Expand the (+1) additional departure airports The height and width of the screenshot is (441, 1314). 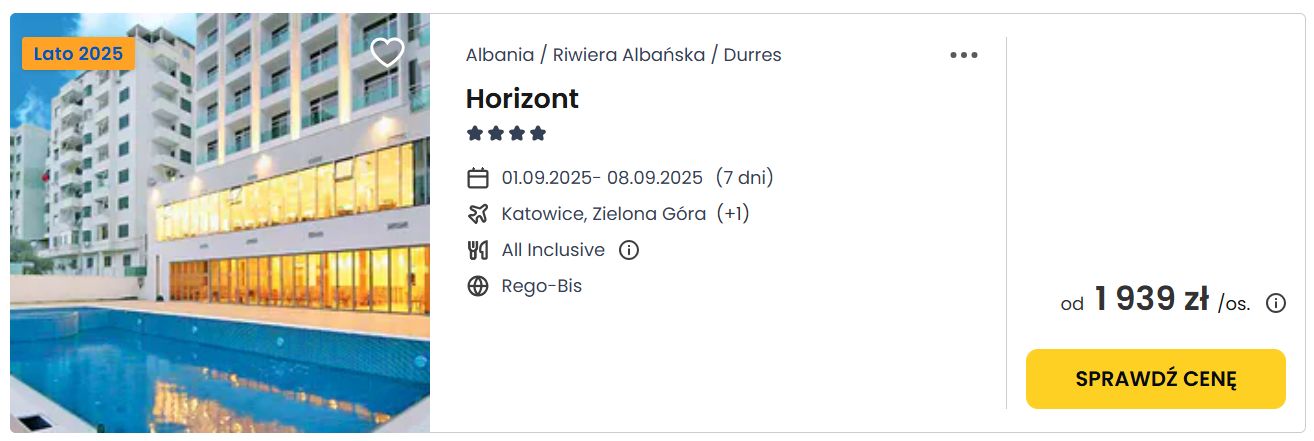coord(733,214)
